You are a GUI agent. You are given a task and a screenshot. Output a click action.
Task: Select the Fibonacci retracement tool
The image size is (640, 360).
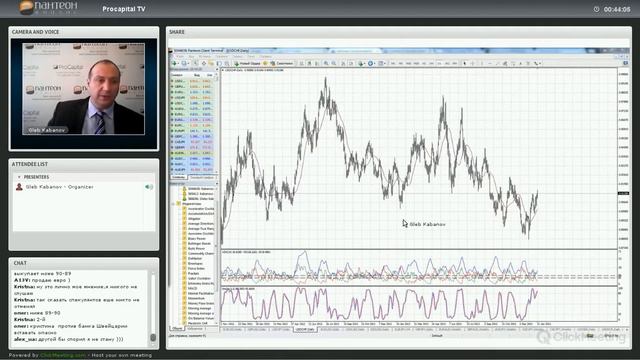[x=513, y=63]
